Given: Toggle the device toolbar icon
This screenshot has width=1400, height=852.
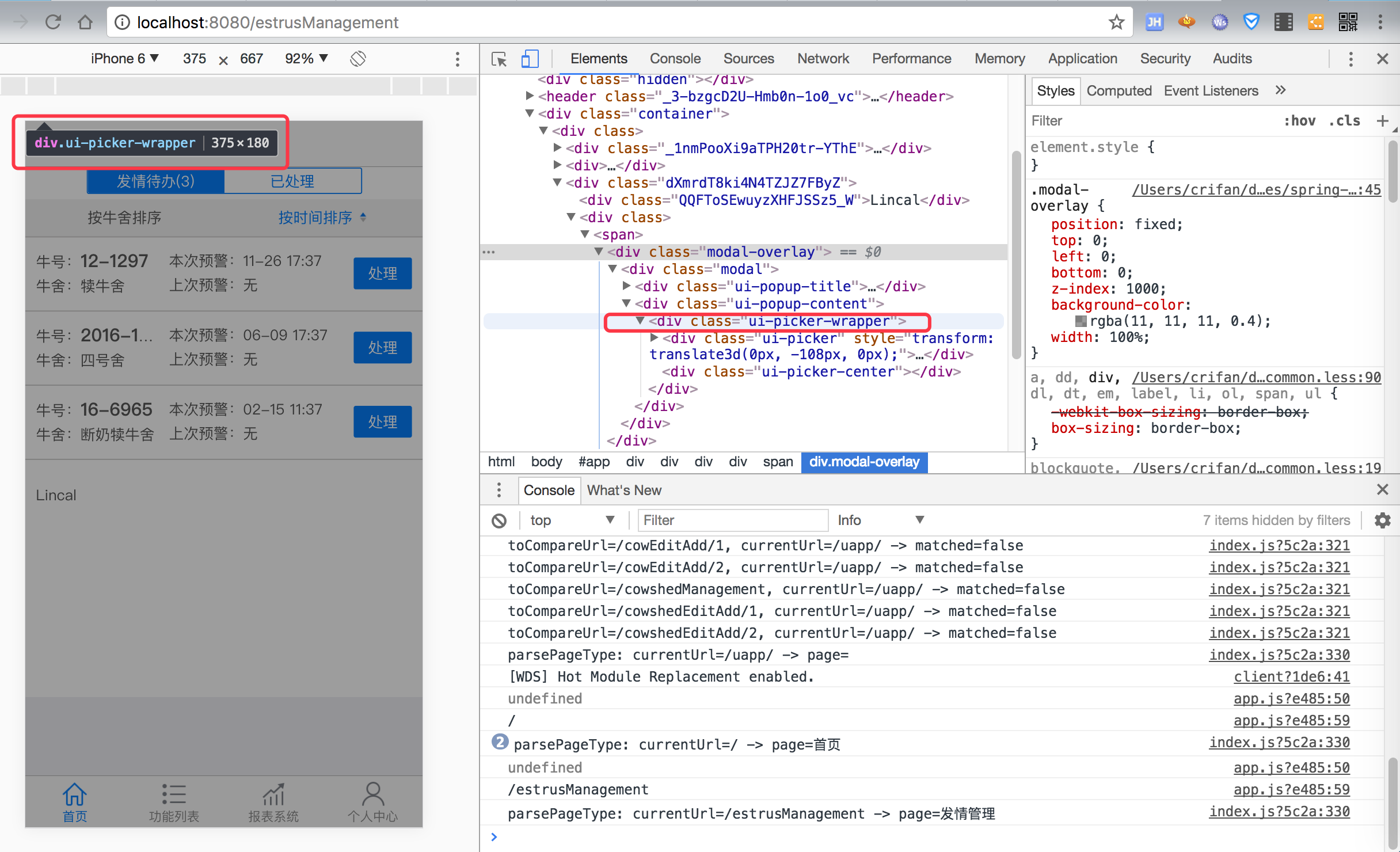Looking at the screenshot, I should tap(530, 59).
